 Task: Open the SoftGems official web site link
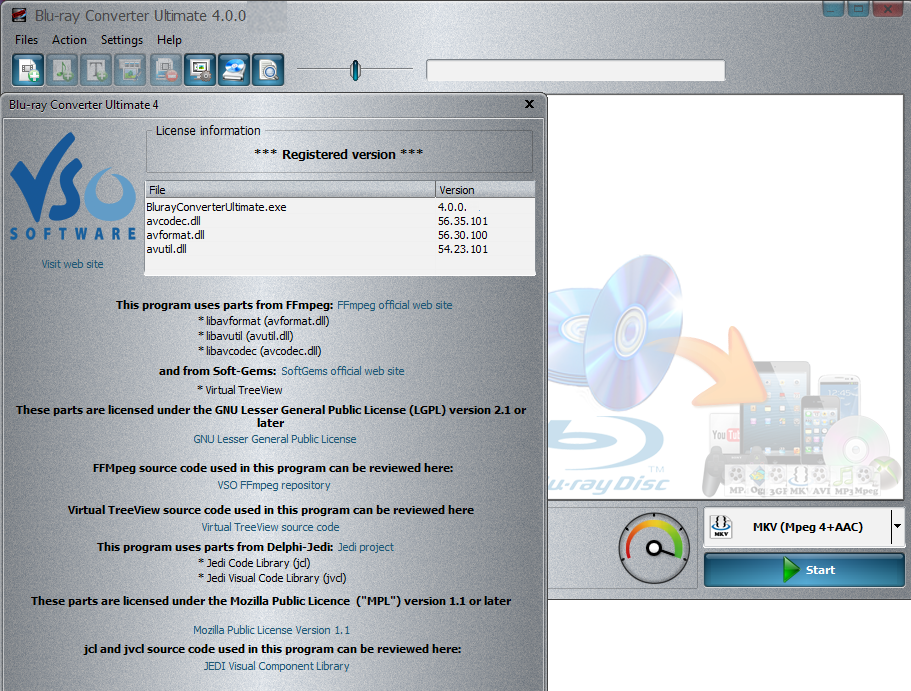coord(343,371)
